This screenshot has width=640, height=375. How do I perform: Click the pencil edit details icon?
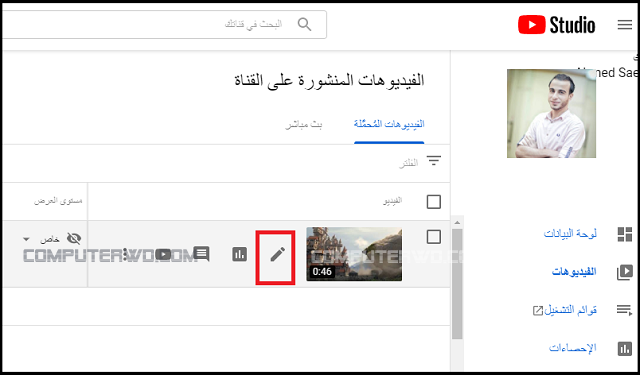278,254
